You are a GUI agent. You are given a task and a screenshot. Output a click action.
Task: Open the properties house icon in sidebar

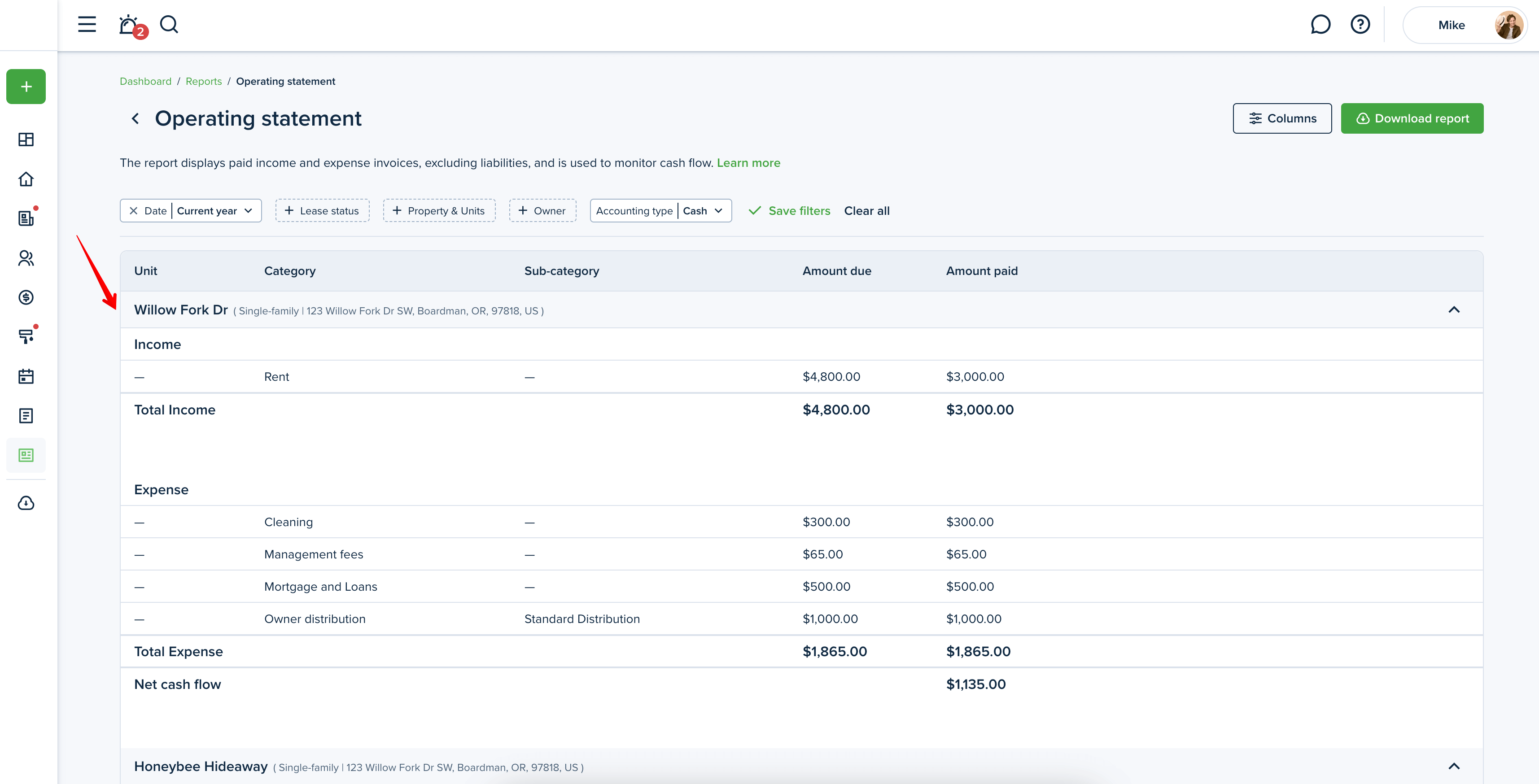[26, 179]
